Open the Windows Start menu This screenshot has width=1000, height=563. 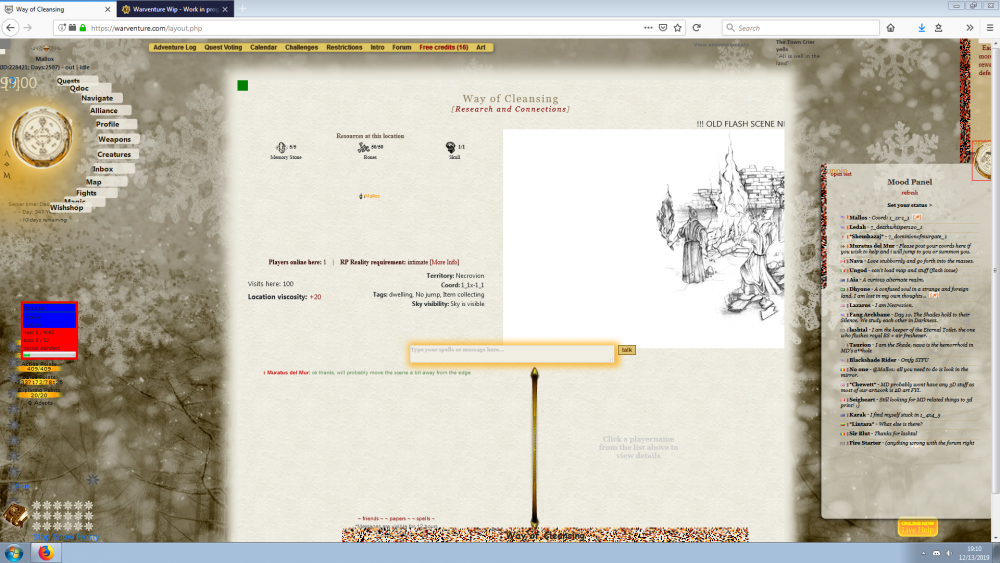[14, 553]
